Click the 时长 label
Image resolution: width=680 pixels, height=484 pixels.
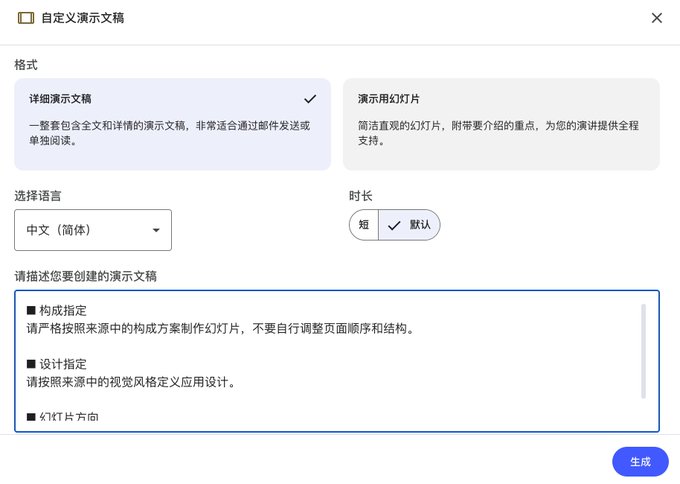click(x=361, y=196)
